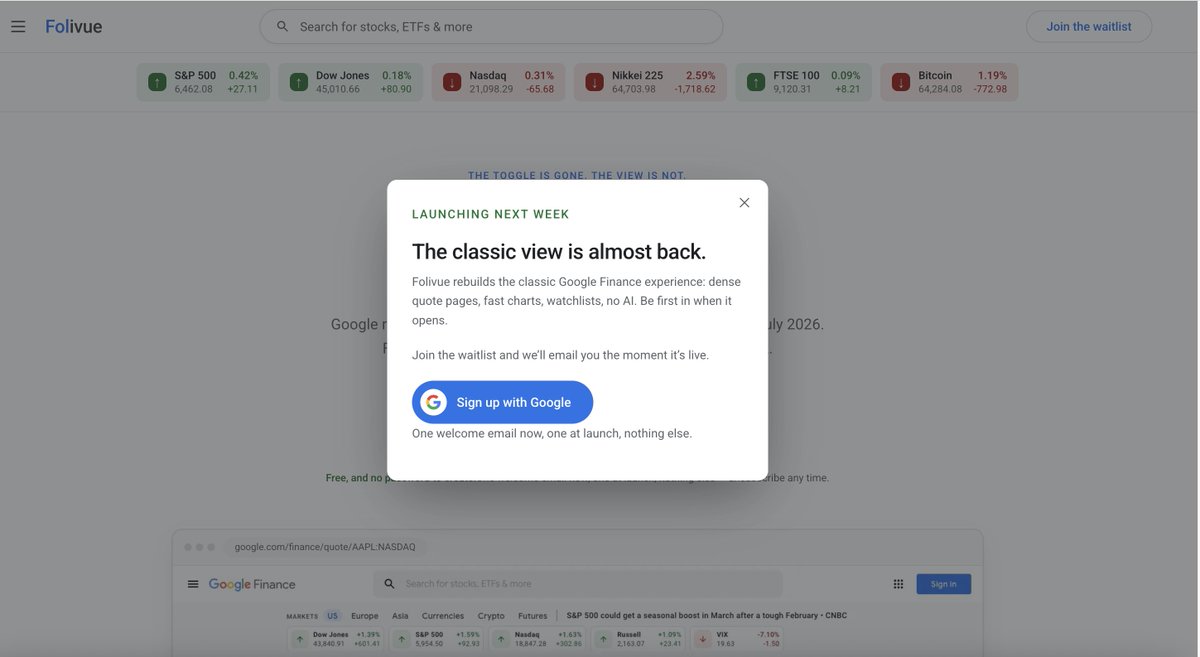Open the FTSE 100 ticker card

click(803, 82)
